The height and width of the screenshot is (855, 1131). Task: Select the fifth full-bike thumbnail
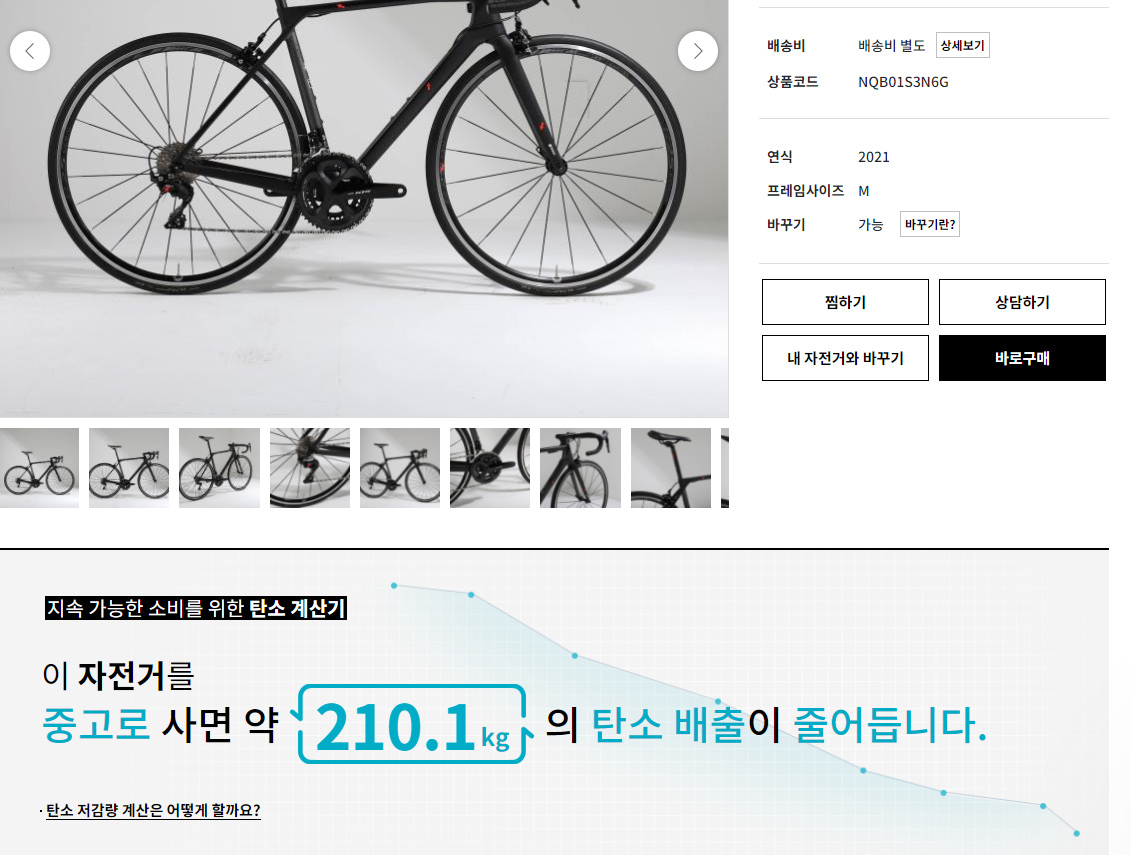[x=400, y=468]
